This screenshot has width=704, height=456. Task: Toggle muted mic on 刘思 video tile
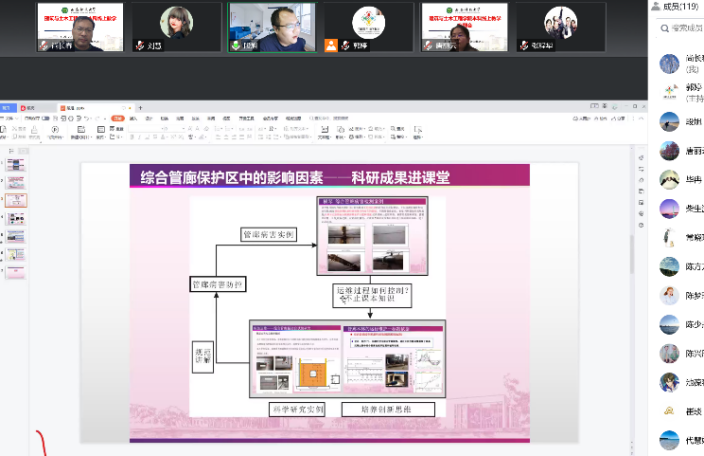140,45
